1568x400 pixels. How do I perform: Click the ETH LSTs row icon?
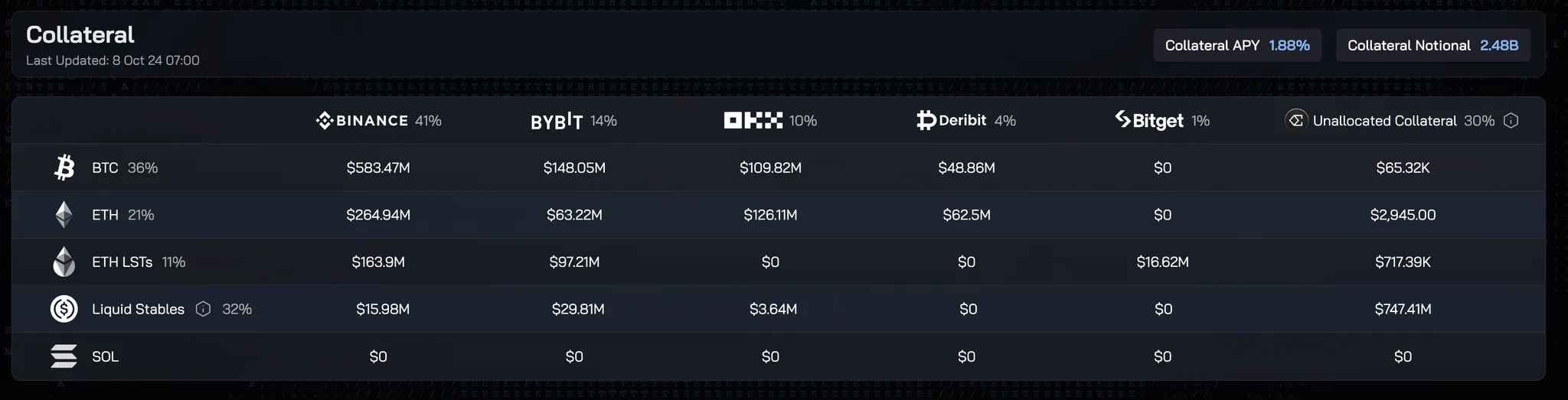tap(64, 262)
